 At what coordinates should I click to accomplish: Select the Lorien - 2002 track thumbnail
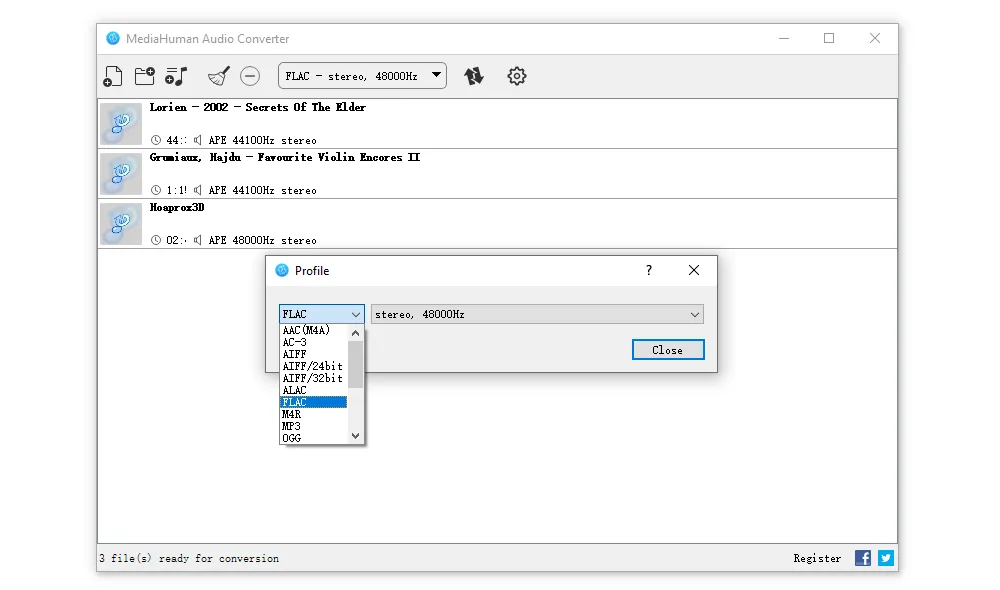[121, 124]
